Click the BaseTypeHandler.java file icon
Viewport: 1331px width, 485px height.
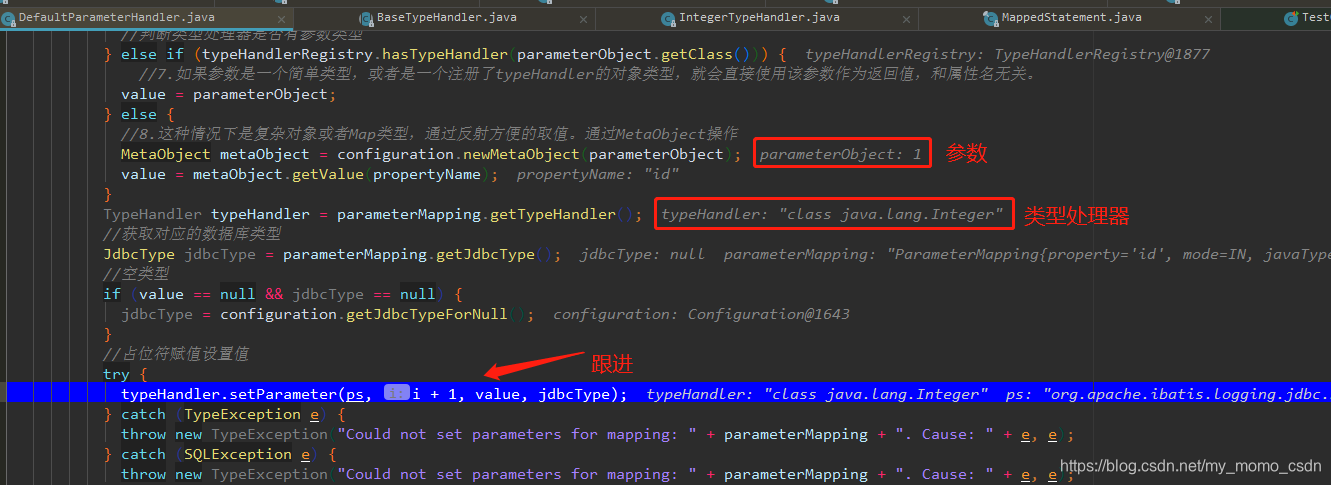click(x=366, y=18)
